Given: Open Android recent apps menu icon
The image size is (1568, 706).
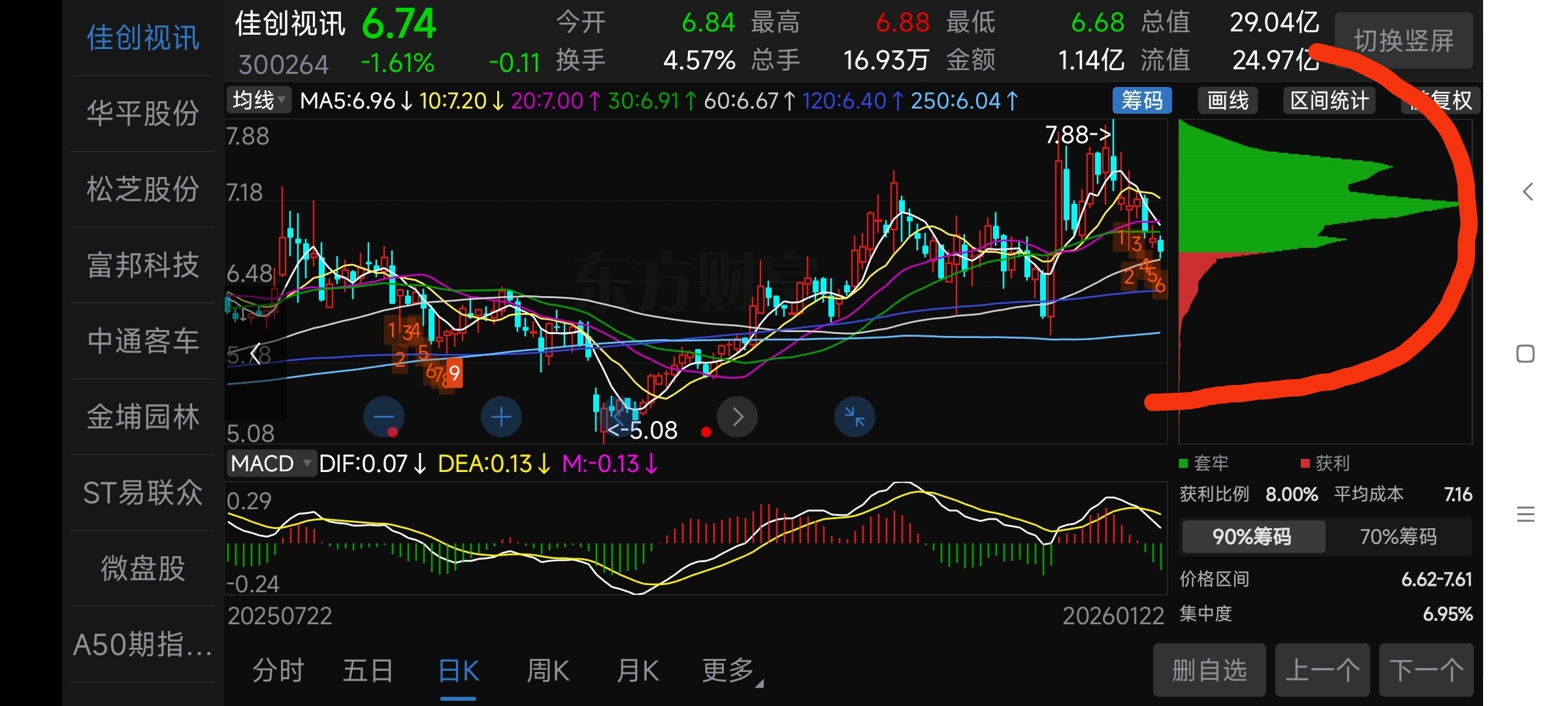Looking at the screenshot, I should click(1525, 514).
